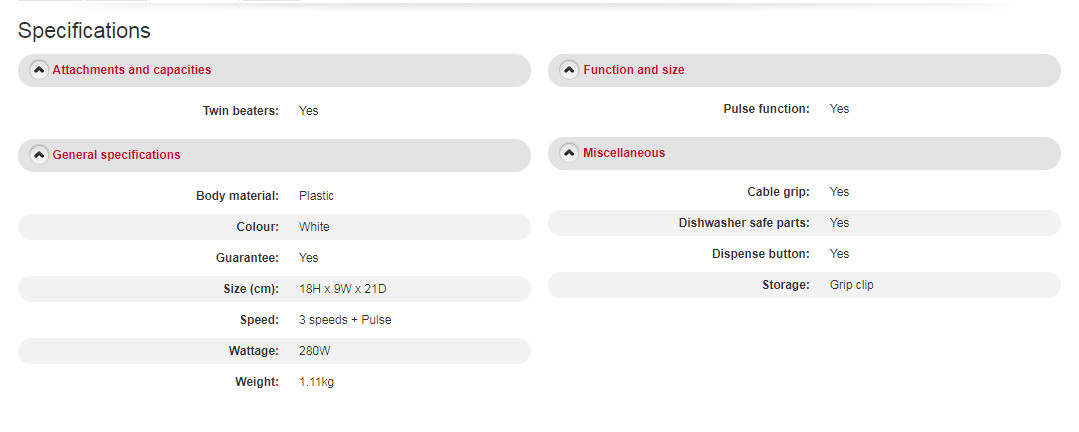
Task: Click the collapse arrow icon beside Attachments and capacities
Action: coord(39,70)
